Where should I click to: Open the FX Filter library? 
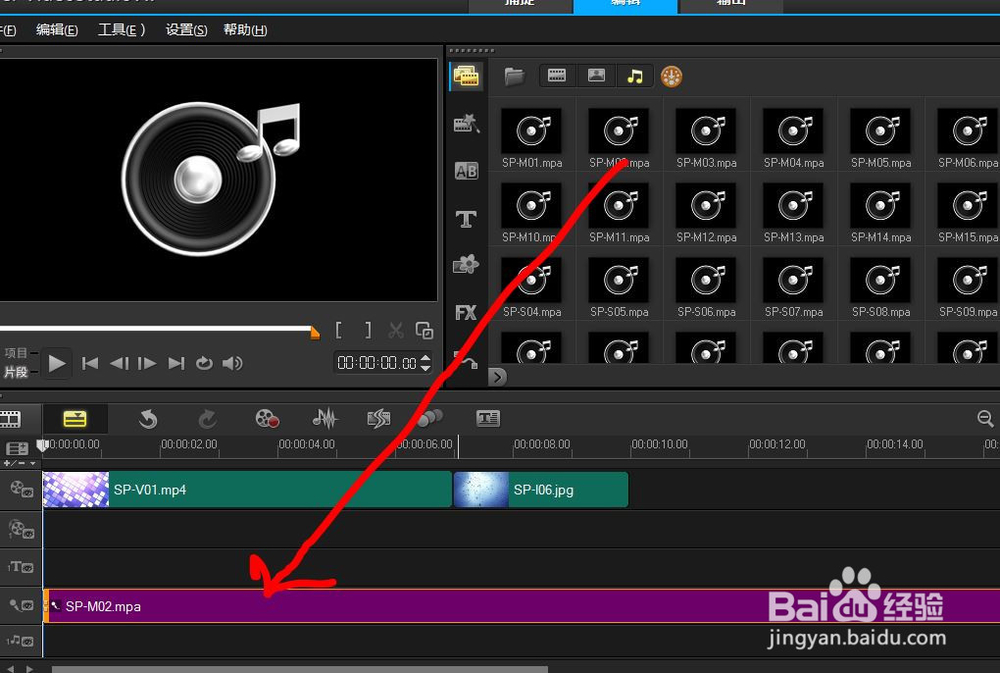(466, 312)
